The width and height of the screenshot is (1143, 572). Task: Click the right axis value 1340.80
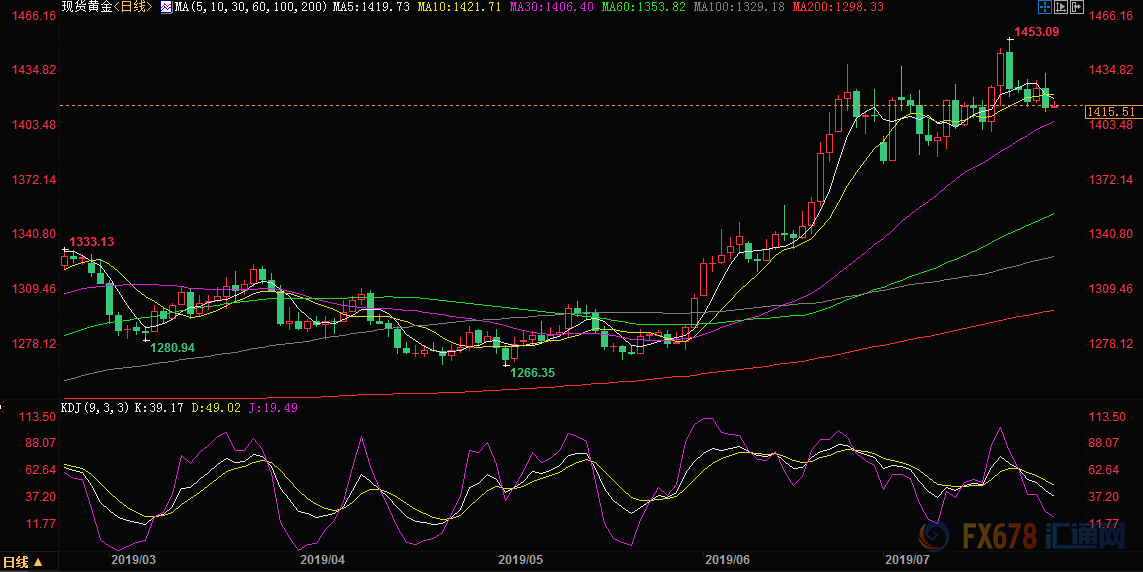1111,234
